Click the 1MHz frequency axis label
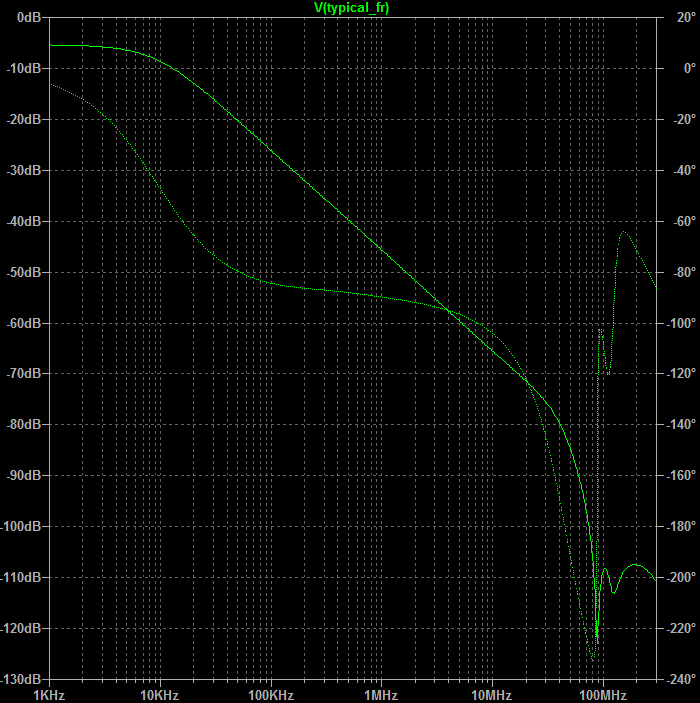 pyautogui.click(x=381, y=695)
